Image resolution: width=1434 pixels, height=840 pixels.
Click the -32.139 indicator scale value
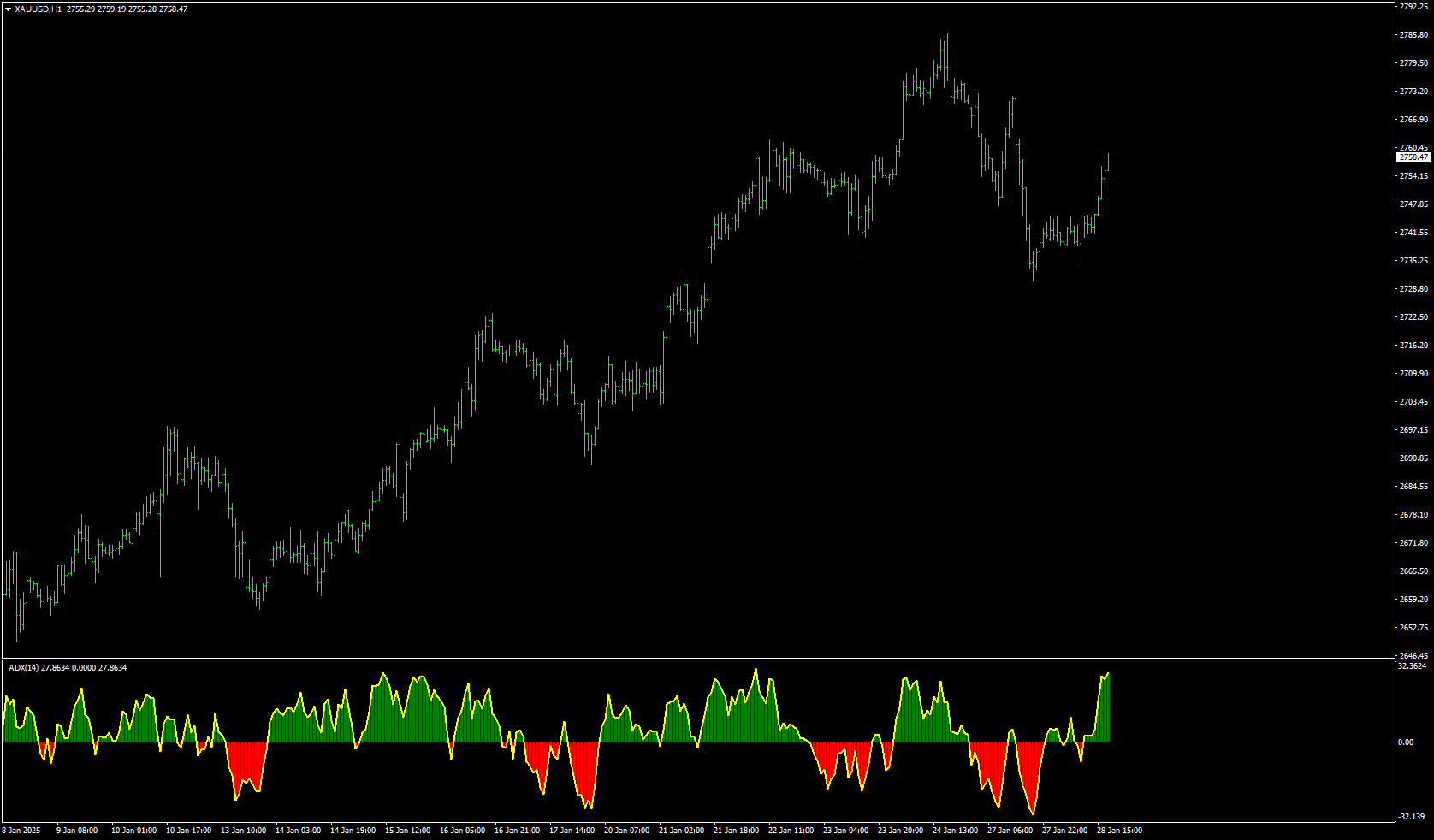pyautogui.click(x=1413, y=817)
